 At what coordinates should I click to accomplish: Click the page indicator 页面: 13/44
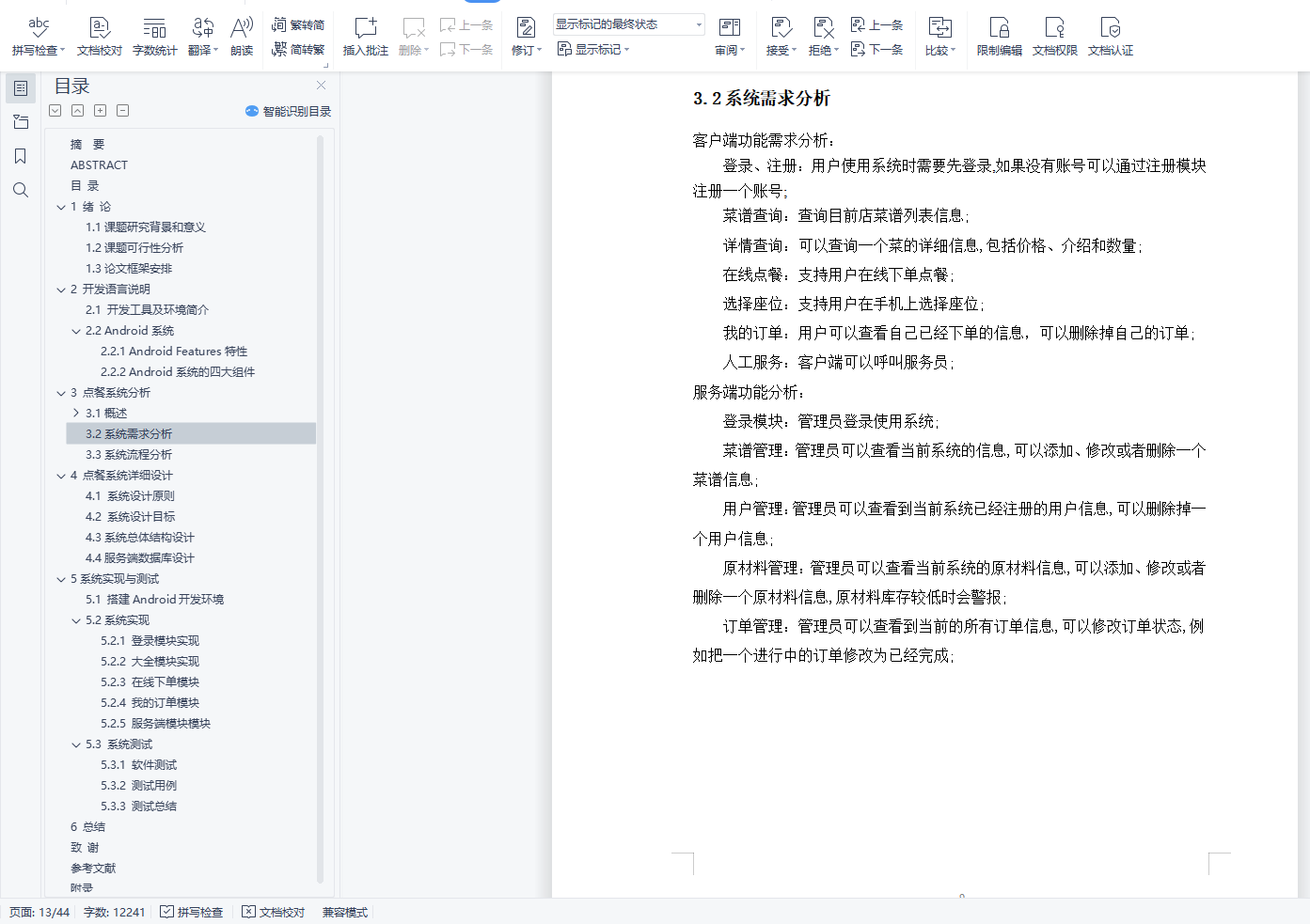pos(39,912)
